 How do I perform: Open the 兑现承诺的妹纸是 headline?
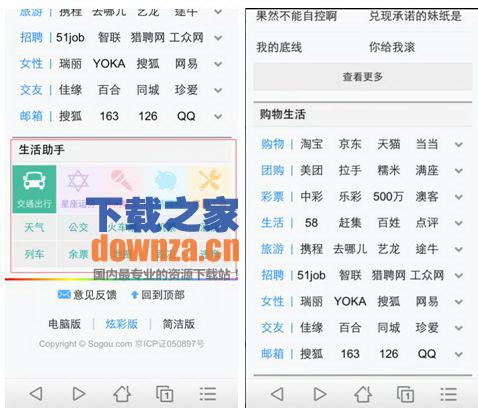[x=415, y=16]
